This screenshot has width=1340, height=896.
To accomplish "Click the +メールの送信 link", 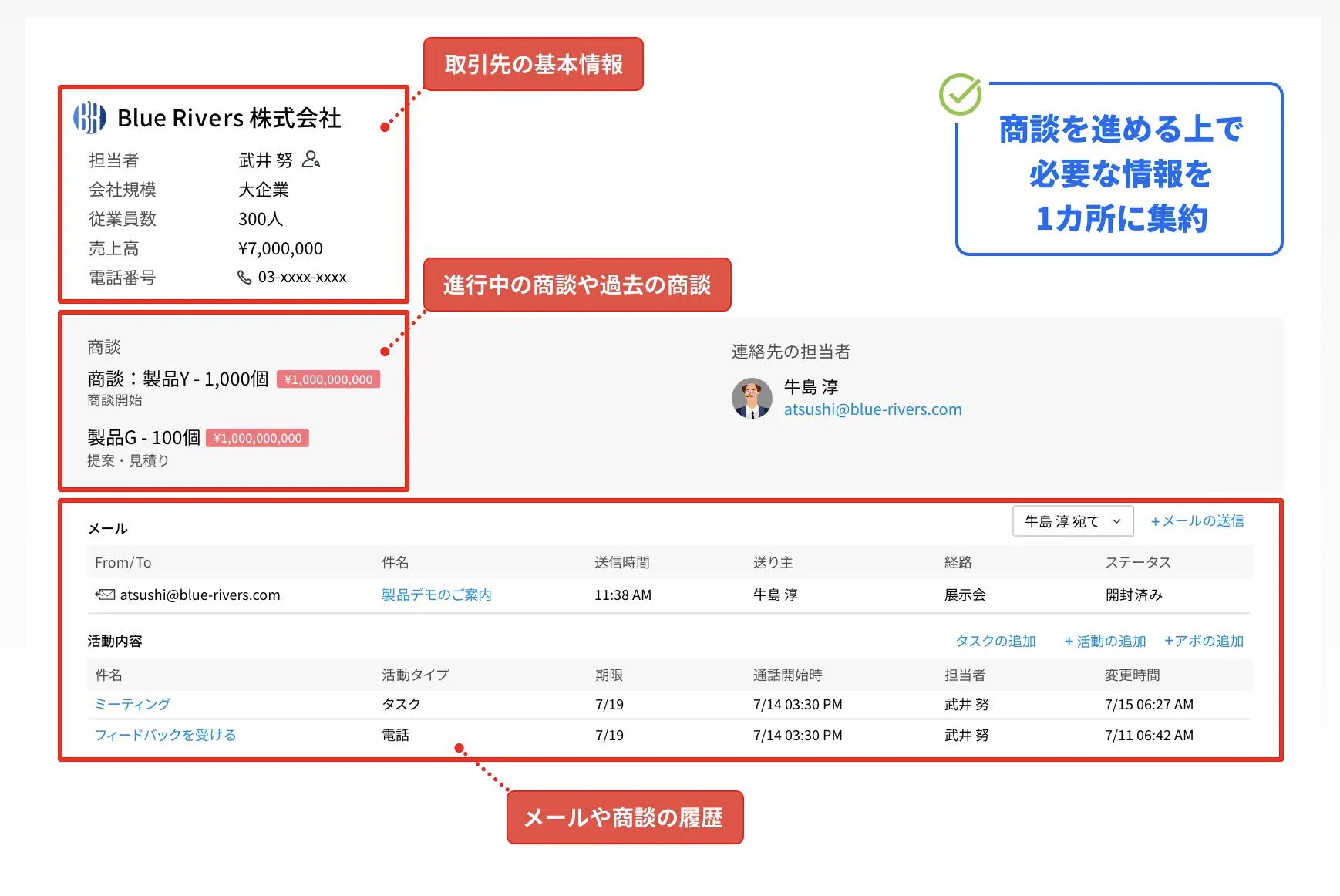I will (1197, 521).
